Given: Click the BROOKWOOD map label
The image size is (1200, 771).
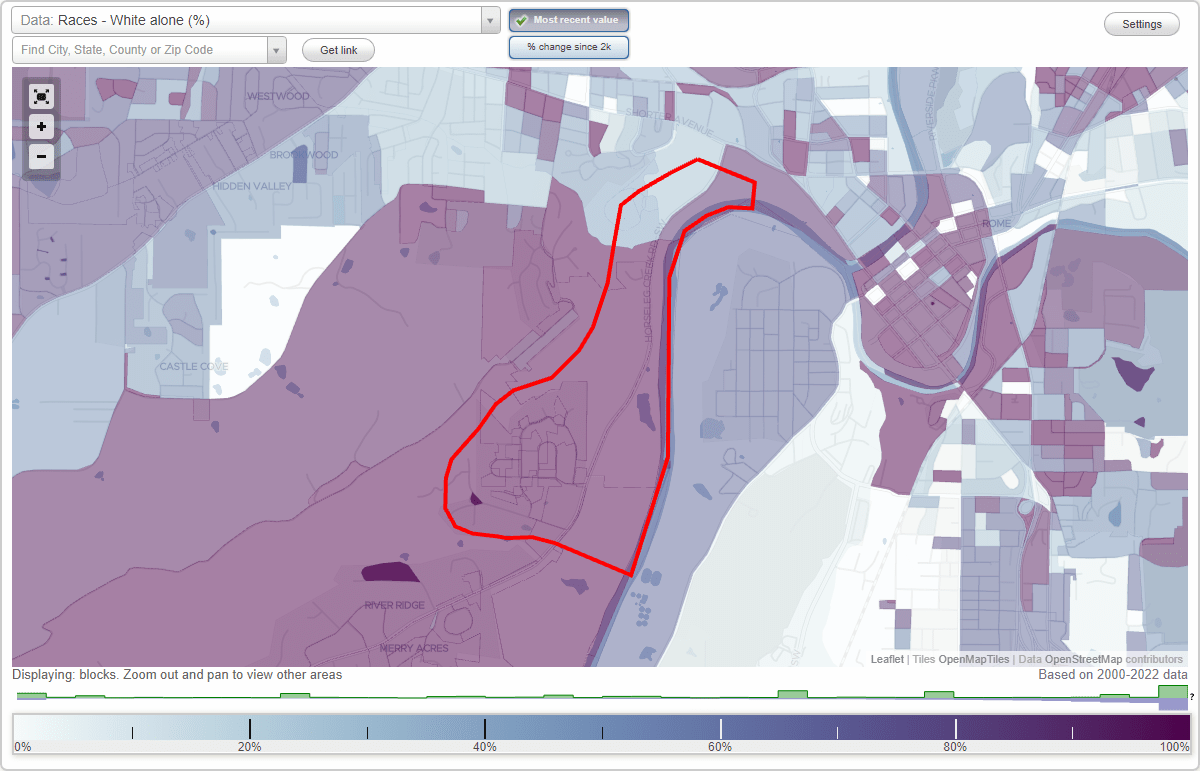Looking at the screenshot, I should (x=303, y=155).
